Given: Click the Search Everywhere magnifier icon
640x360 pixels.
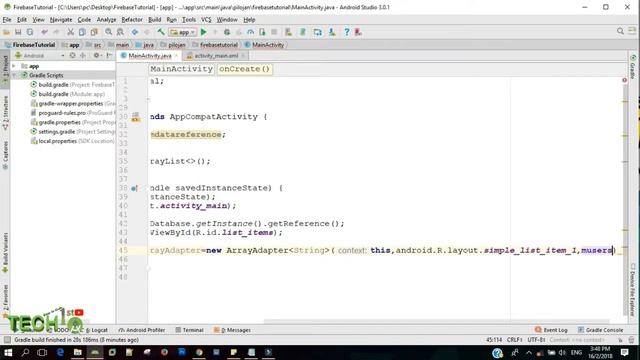Looking at the screenshot, I should 620,31.
